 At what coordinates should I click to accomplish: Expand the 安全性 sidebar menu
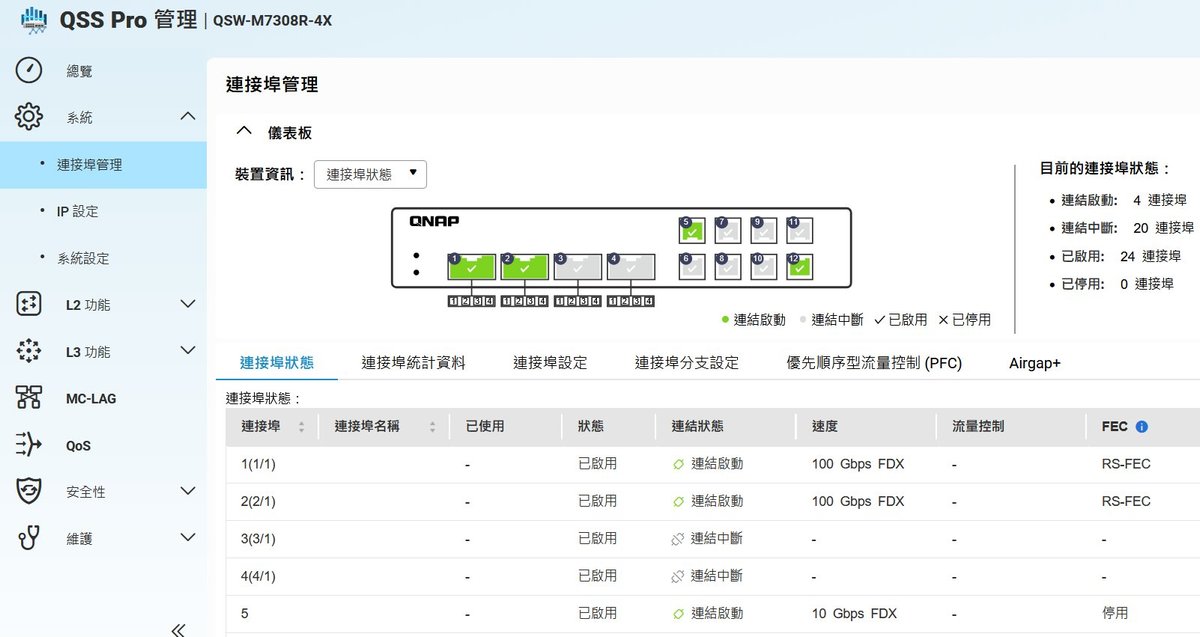click(x=187, y=491)
